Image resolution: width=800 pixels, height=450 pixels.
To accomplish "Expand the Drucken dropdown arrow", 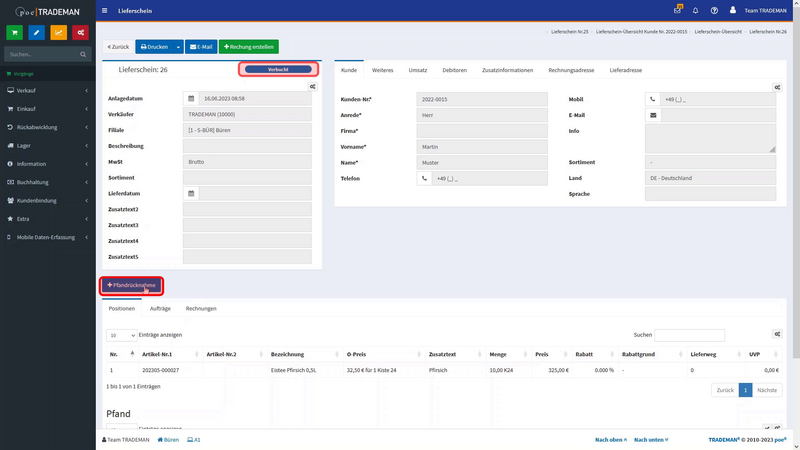I will coord(178,46).
